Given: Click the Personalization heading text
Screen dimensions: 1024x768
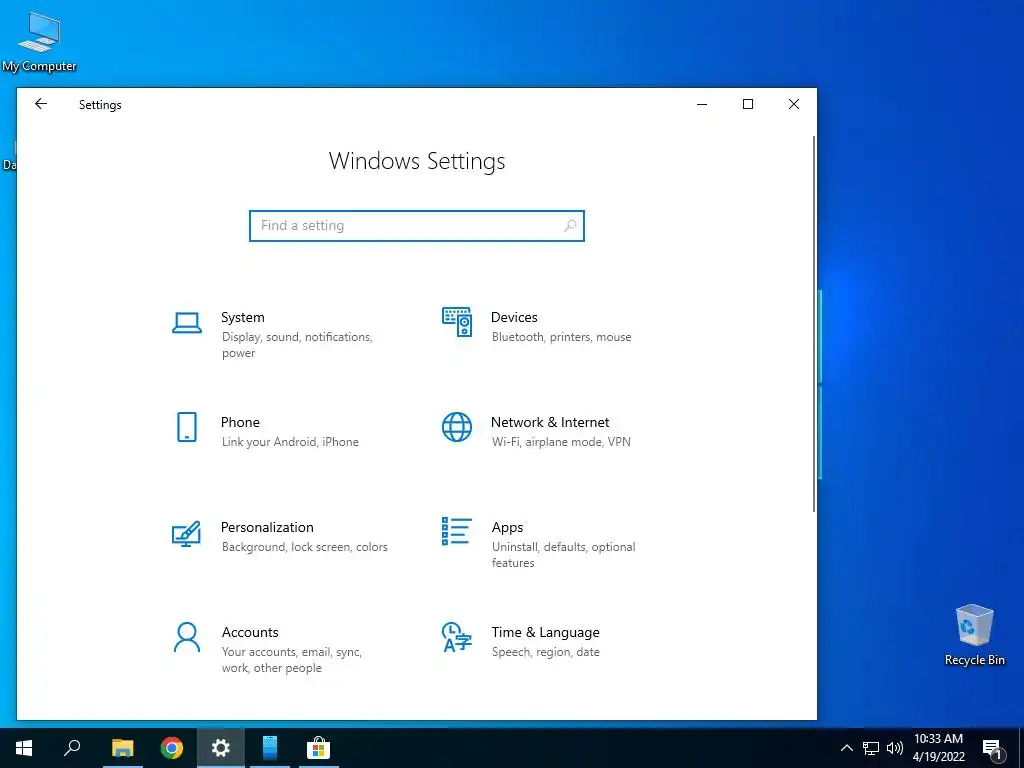Looking at the screenshot, I should 267,527.
